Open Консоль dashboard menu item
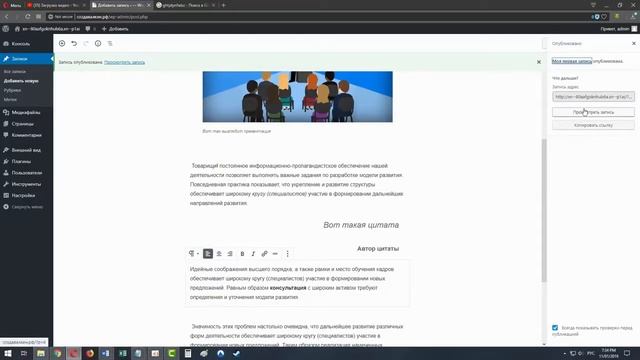 click(x=27, y=44)
